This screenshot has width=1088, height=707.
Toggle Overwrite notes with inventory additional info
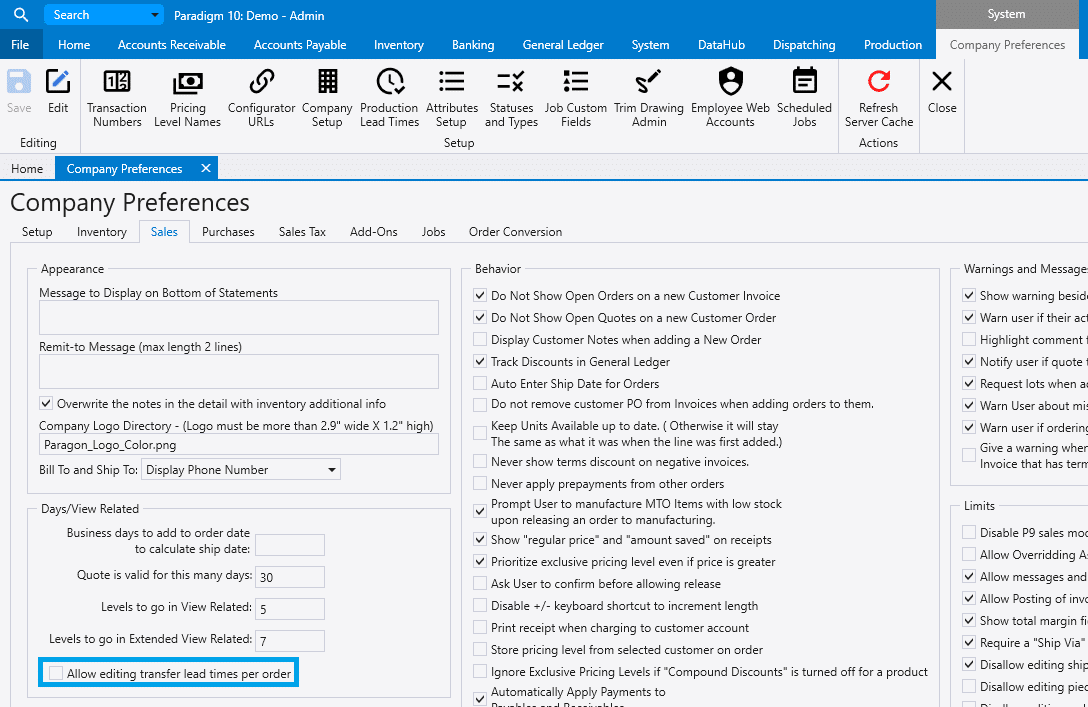click(46, 403)
